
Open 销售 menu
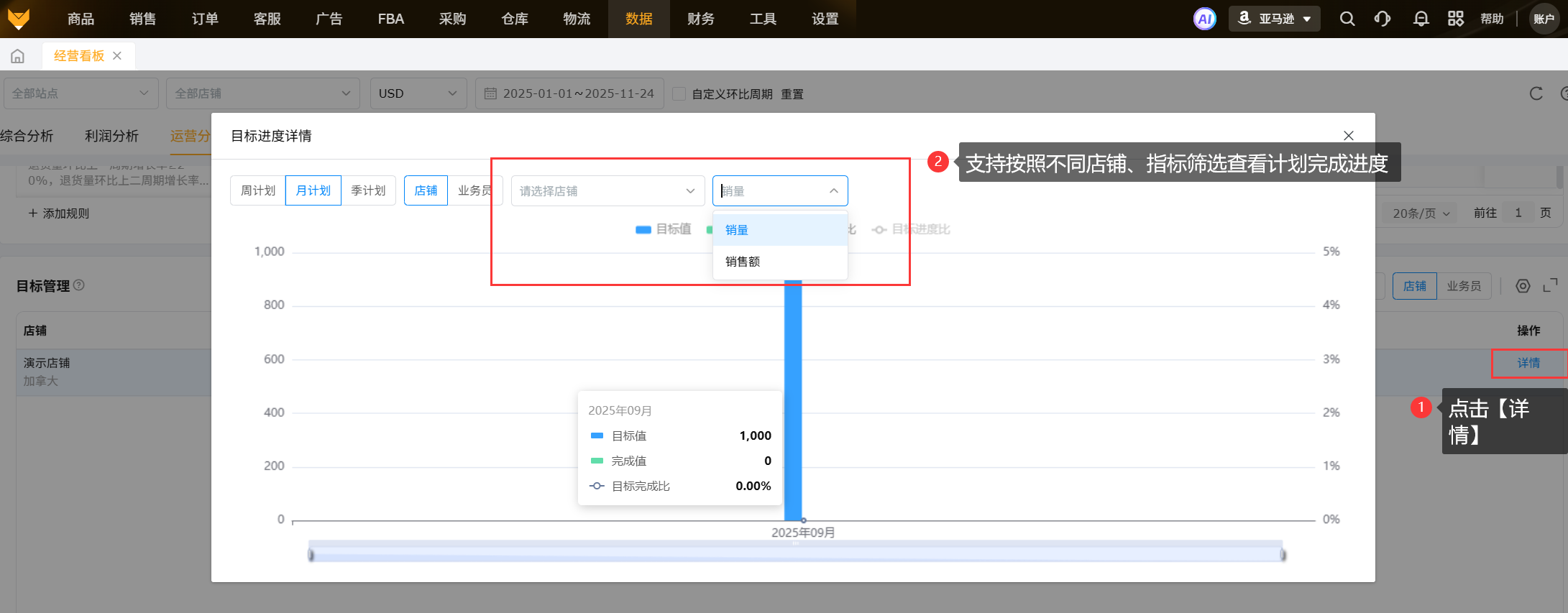(142, 19)
